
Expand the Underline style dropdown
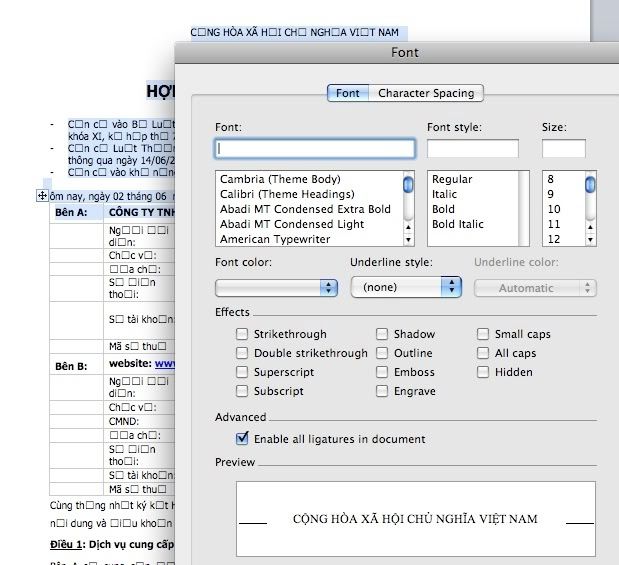point(405,287)
